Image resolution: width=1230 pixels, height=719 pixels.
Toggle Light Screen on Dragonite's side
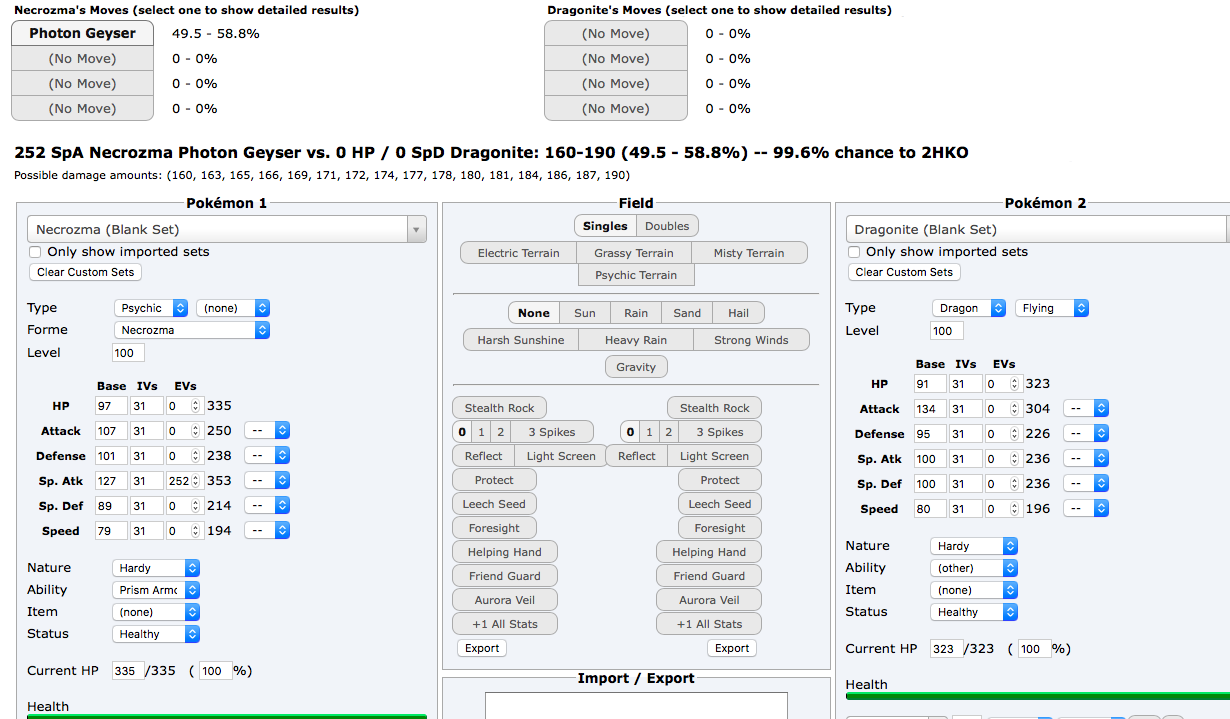coord(714,456)
